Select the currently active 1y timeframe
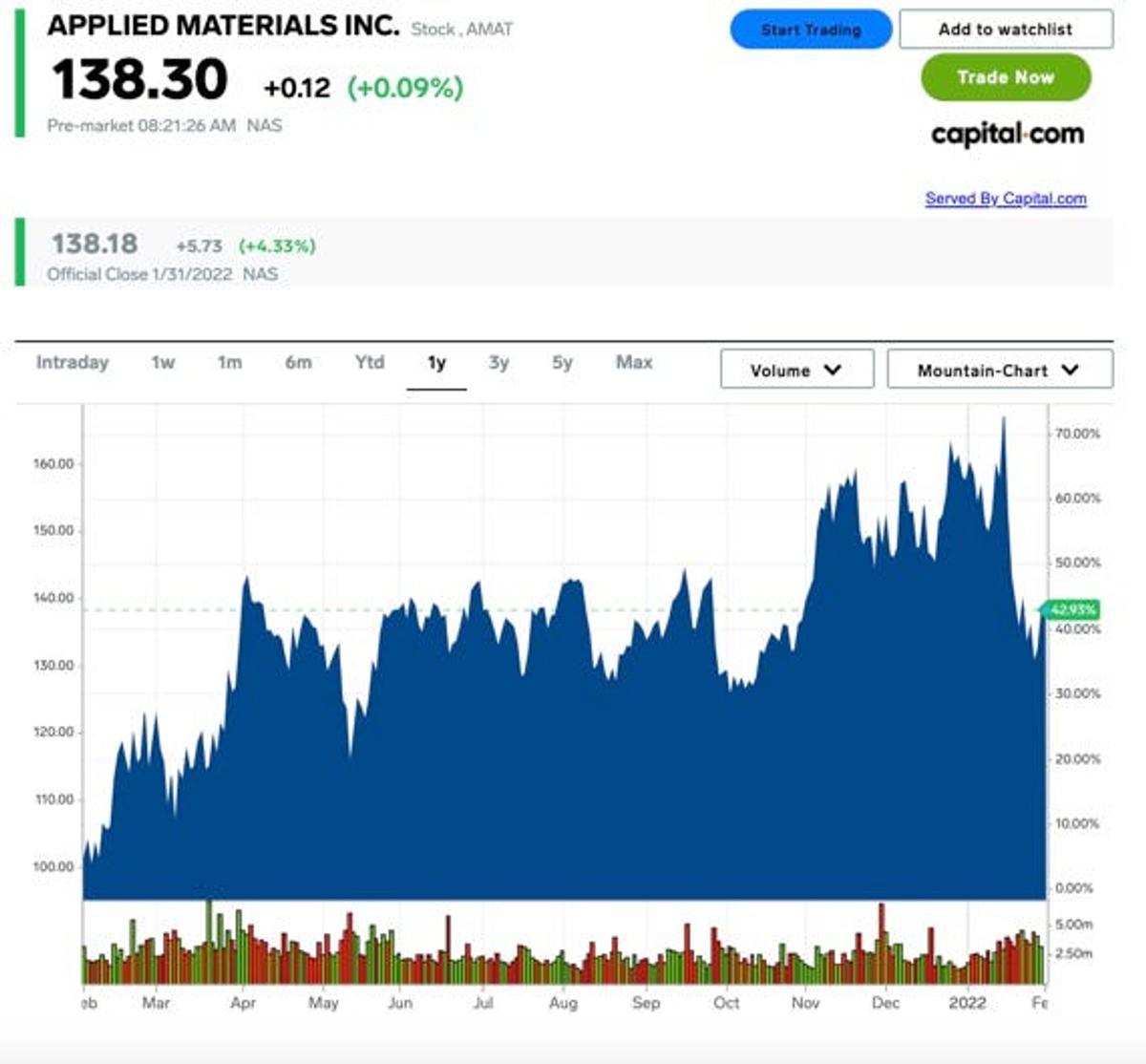The height and width of the screenshot is (1064, 1146). (436, 363)
